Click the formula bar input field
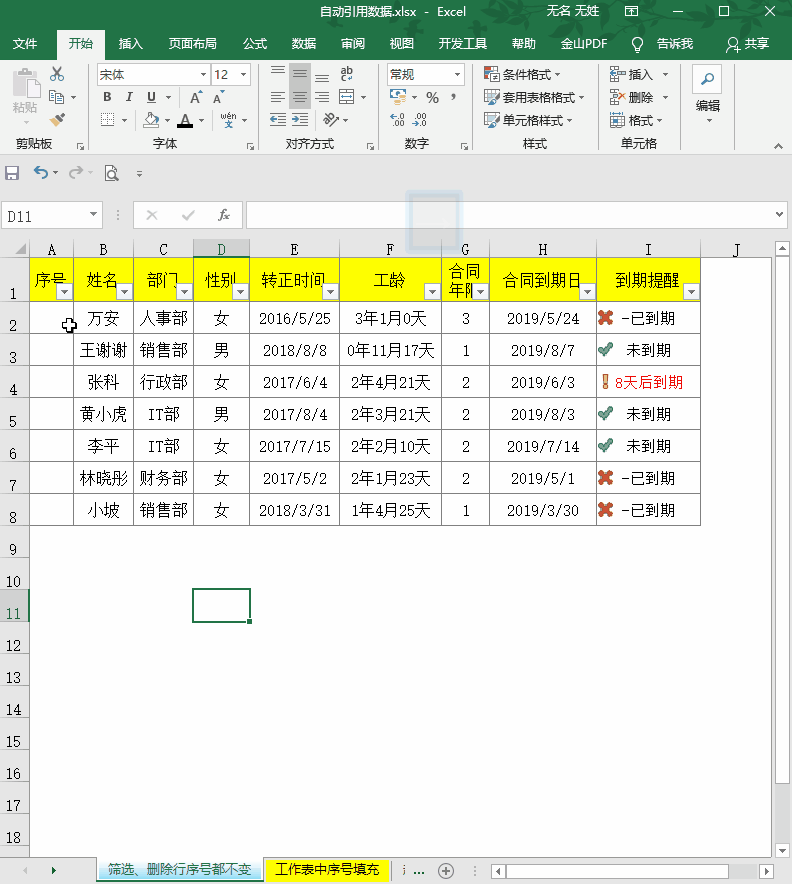792x884 pixels. [510, 215]
